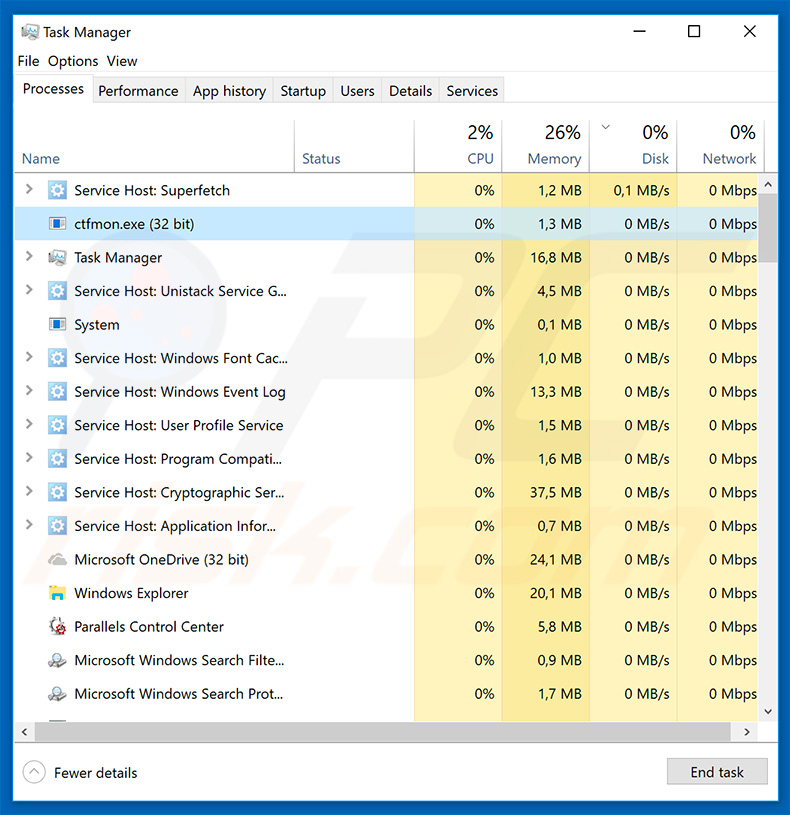The image size is (790, 815).
Task: Expand Service Host: Unistack Service group
Action: (x=30, y=291)
